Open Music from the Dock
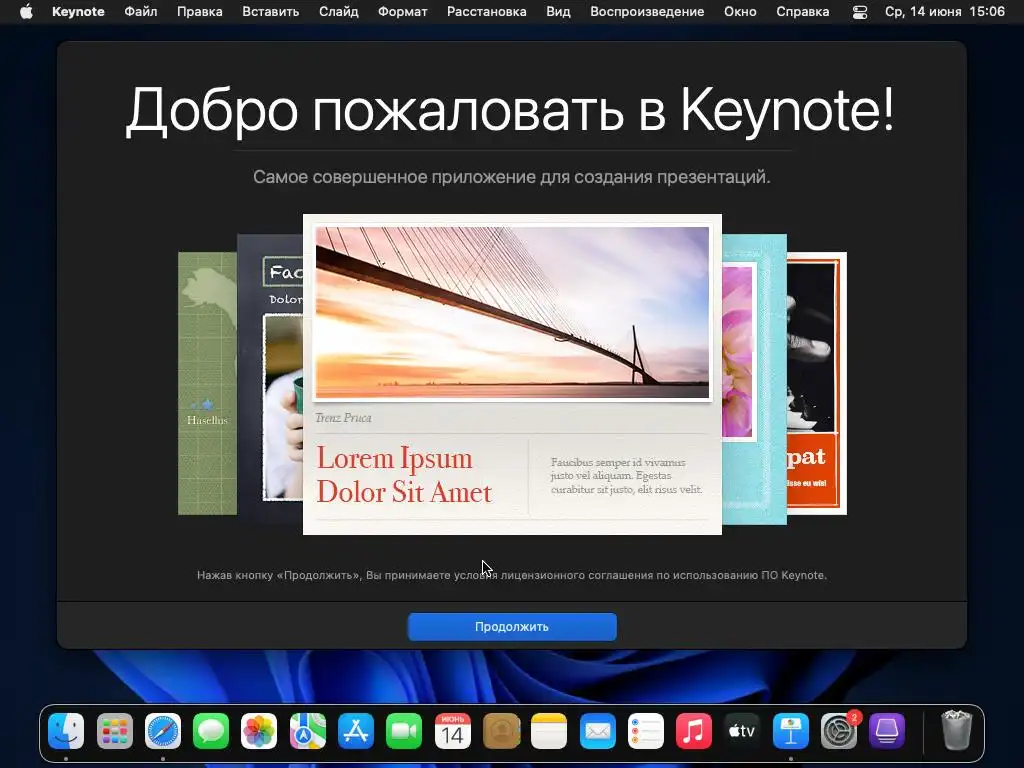Image resolution: width=1024 pixels, height=768 pixels. [x=694, y=731]
